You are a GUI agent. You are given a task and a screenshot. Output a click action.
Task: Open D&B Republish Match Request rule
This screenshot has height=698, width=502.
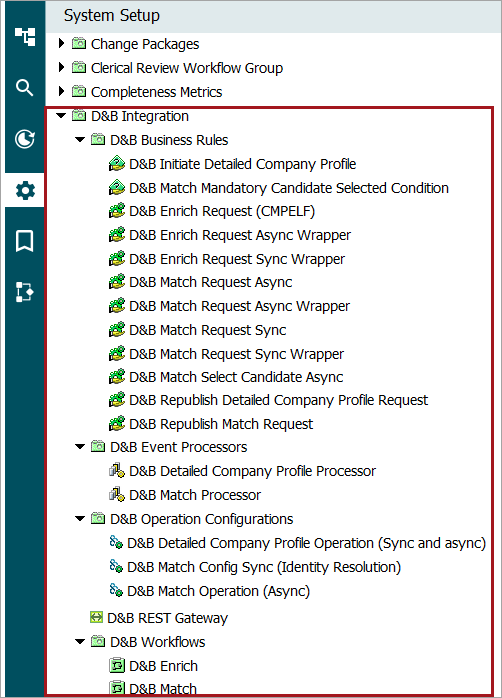pos(221,424)
